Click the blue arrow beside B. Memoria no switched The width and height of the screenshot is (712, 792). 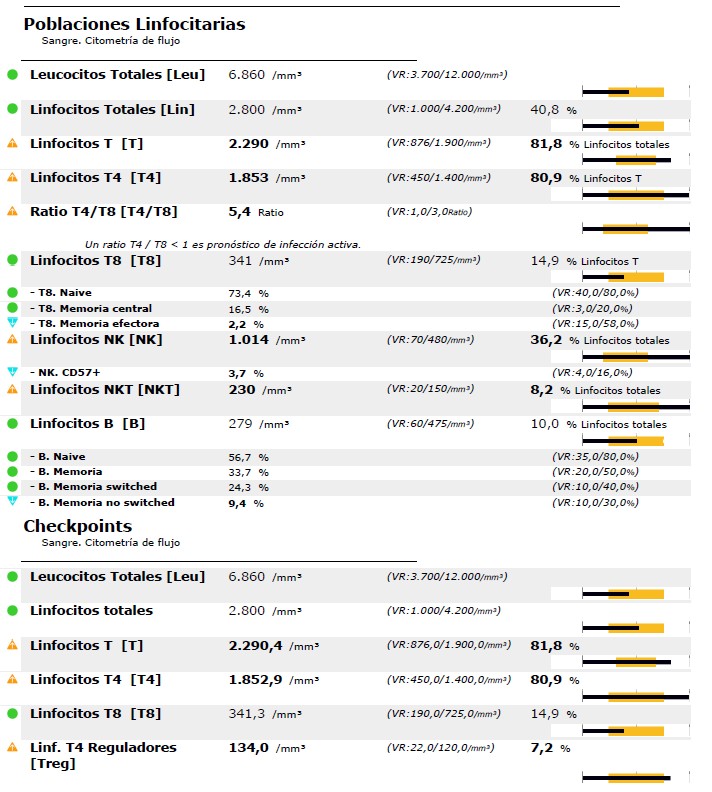(12, 502)
